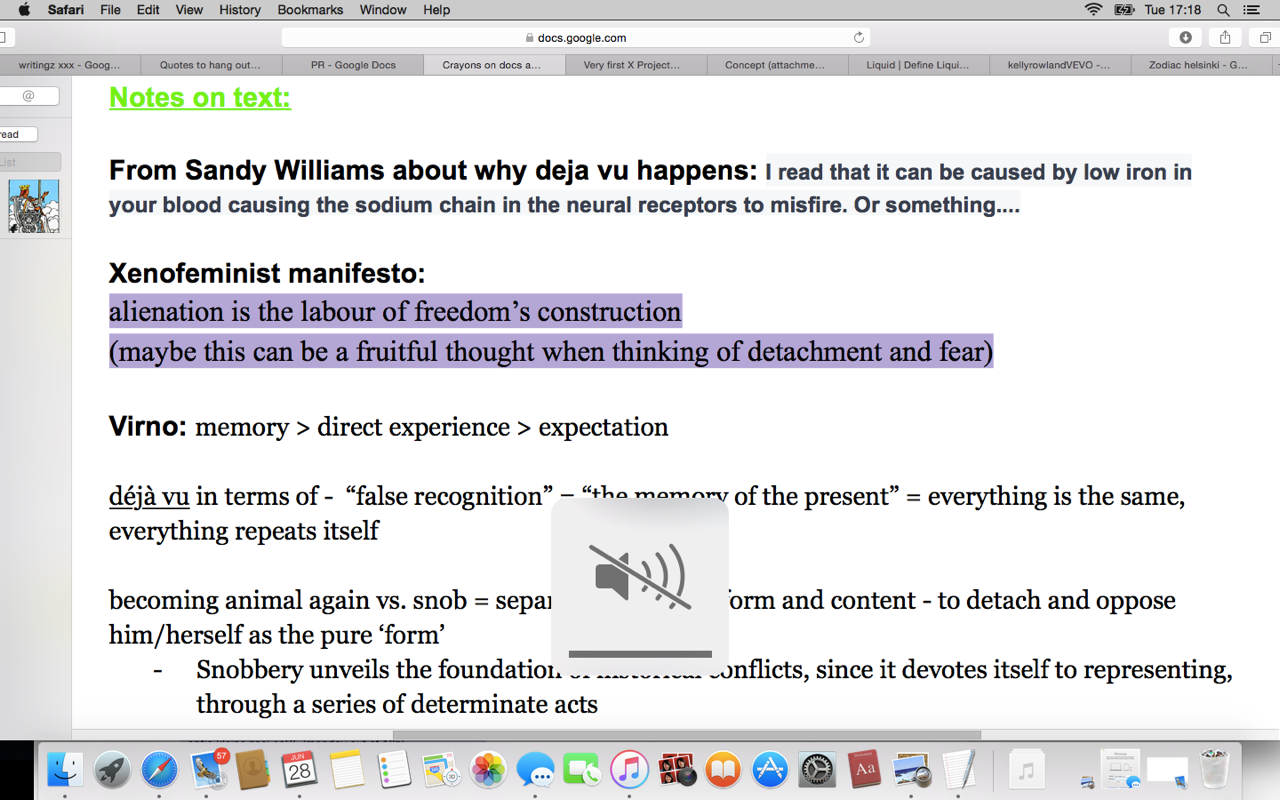Click the tarot card thumbnail in sidebar
The width and height of the screenshot is (1280, 800).
pos(34,206)
